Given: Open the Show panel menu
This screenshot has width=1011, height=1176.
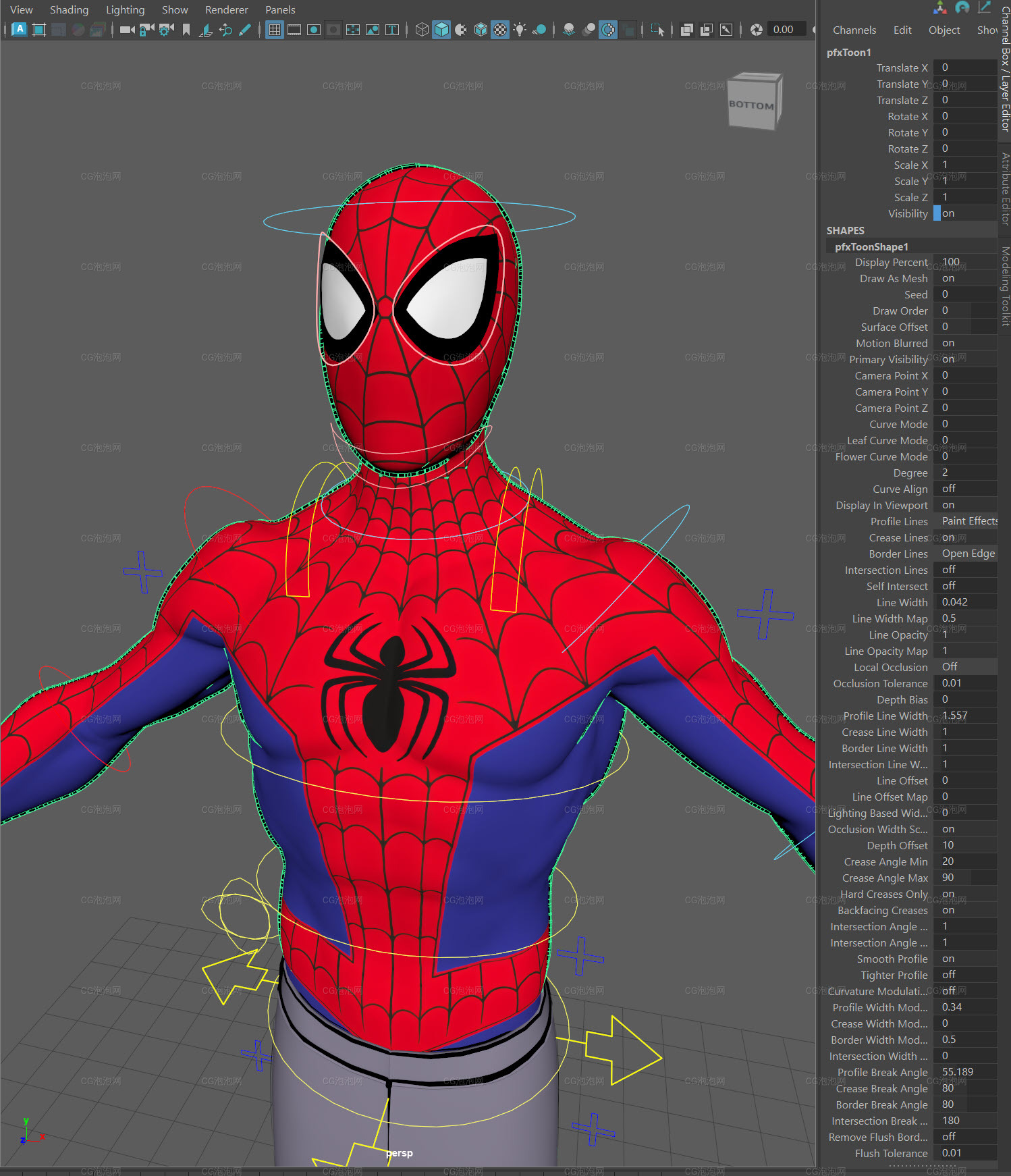Looking at the screenshot, I should 175,9.
